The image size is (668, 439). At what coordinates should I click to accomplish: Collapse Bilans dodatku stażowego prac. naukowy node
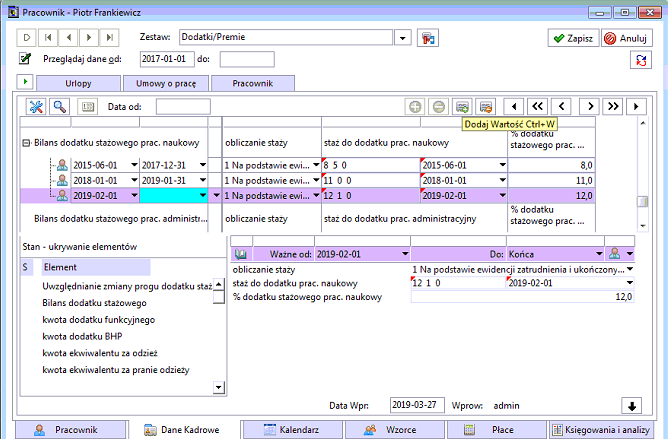coord(26,143)
